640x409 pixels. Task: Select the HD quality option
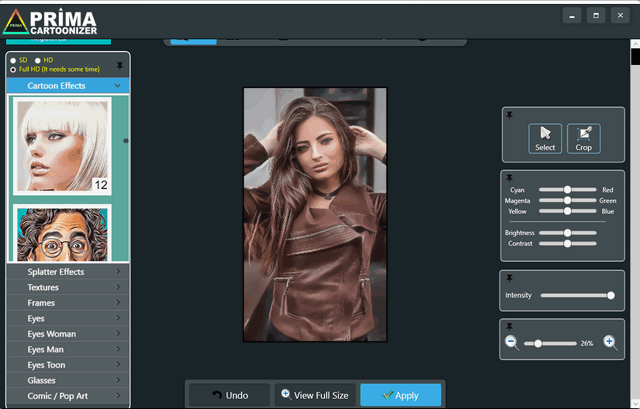[x=37, y=60]
